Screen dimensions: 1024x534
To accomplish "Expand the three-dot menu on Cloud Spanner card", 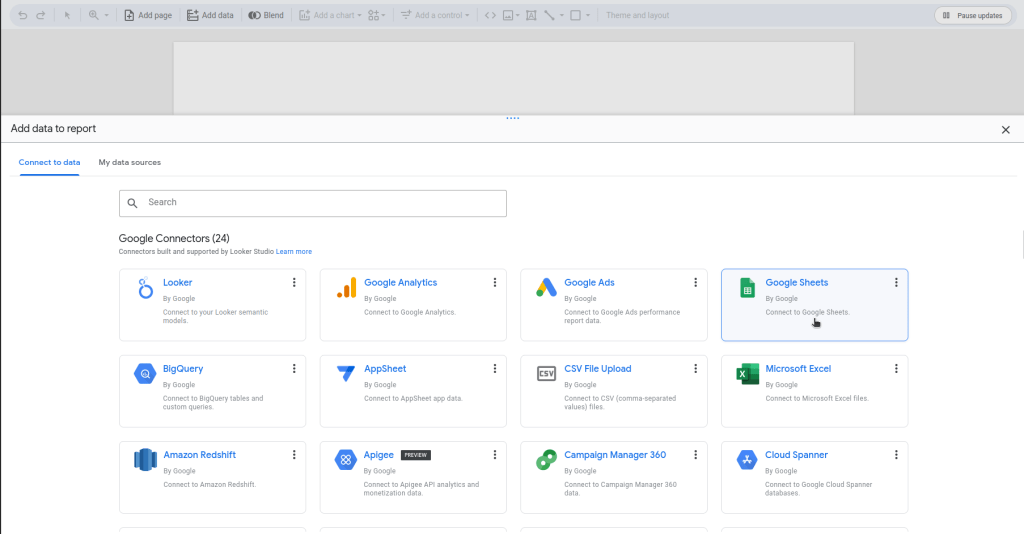I will point(896,455).
